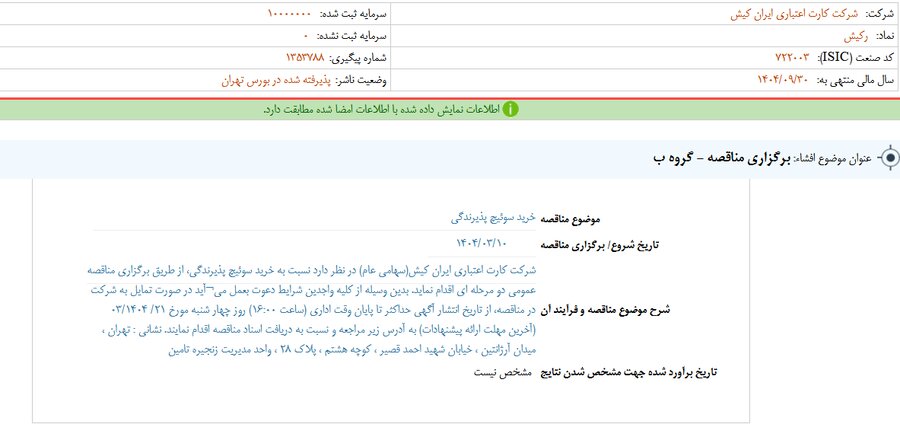
Task: Select the tracking number ۱۳۵۳۷۸۸
Action: [305, 57]
